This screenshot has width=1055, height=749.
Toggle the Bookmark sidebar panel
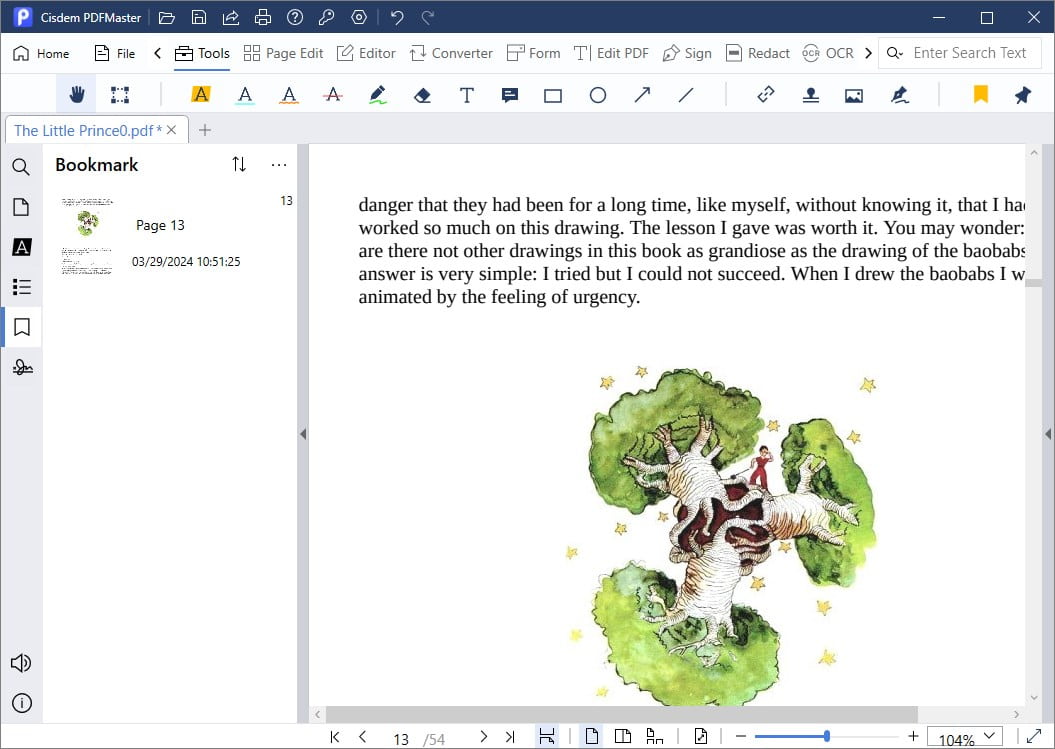pos(22,327)
